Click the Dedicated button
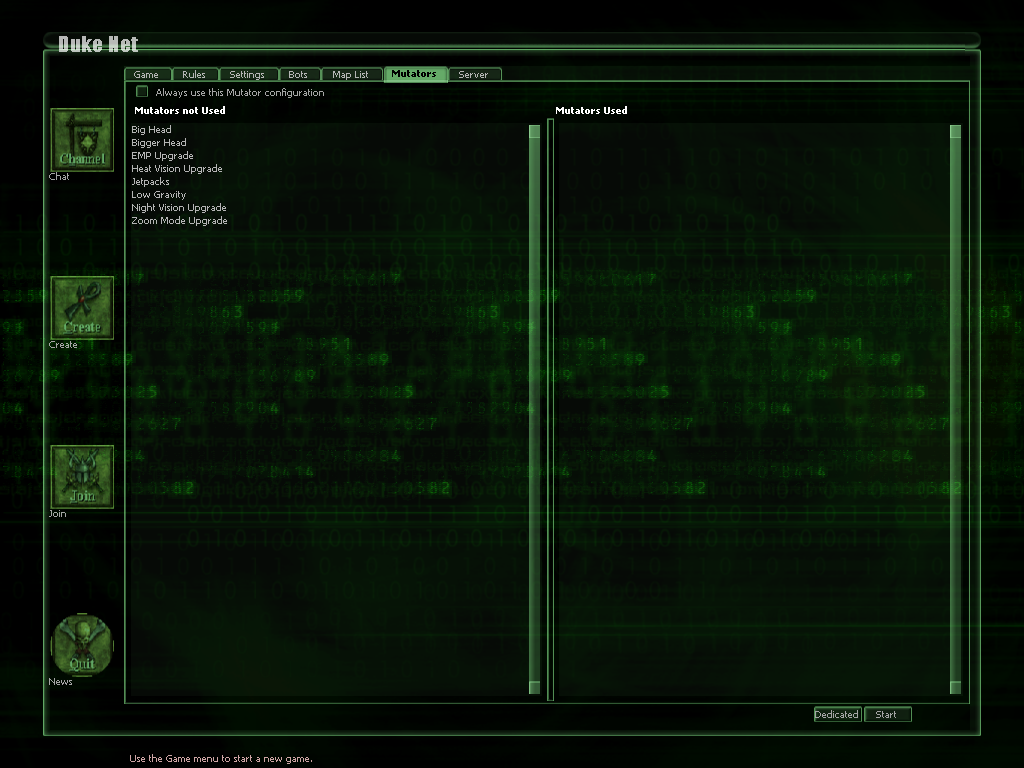This screenshot has width=1024, height=768. (x=837, y=714)
